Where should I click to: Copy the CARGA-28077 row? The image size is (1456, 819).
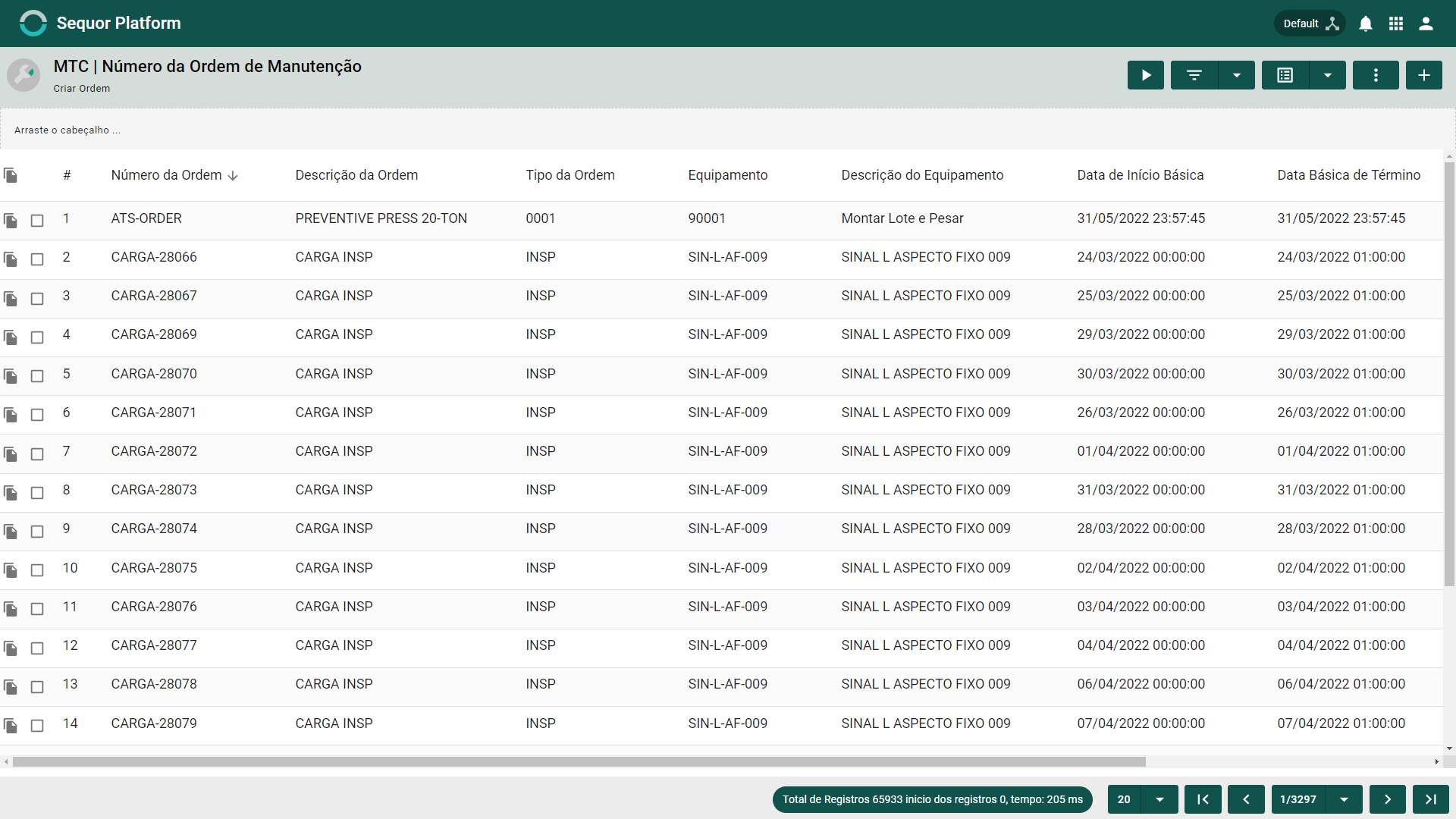(11, 648)
